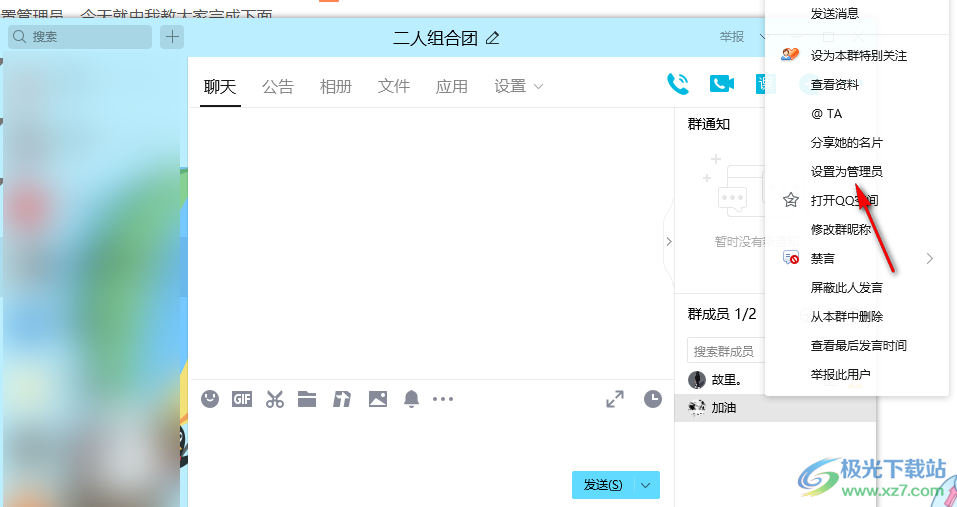Click the 群通知 heading
Viewport: 957px width, 507px height.
(x=709, y=124)
